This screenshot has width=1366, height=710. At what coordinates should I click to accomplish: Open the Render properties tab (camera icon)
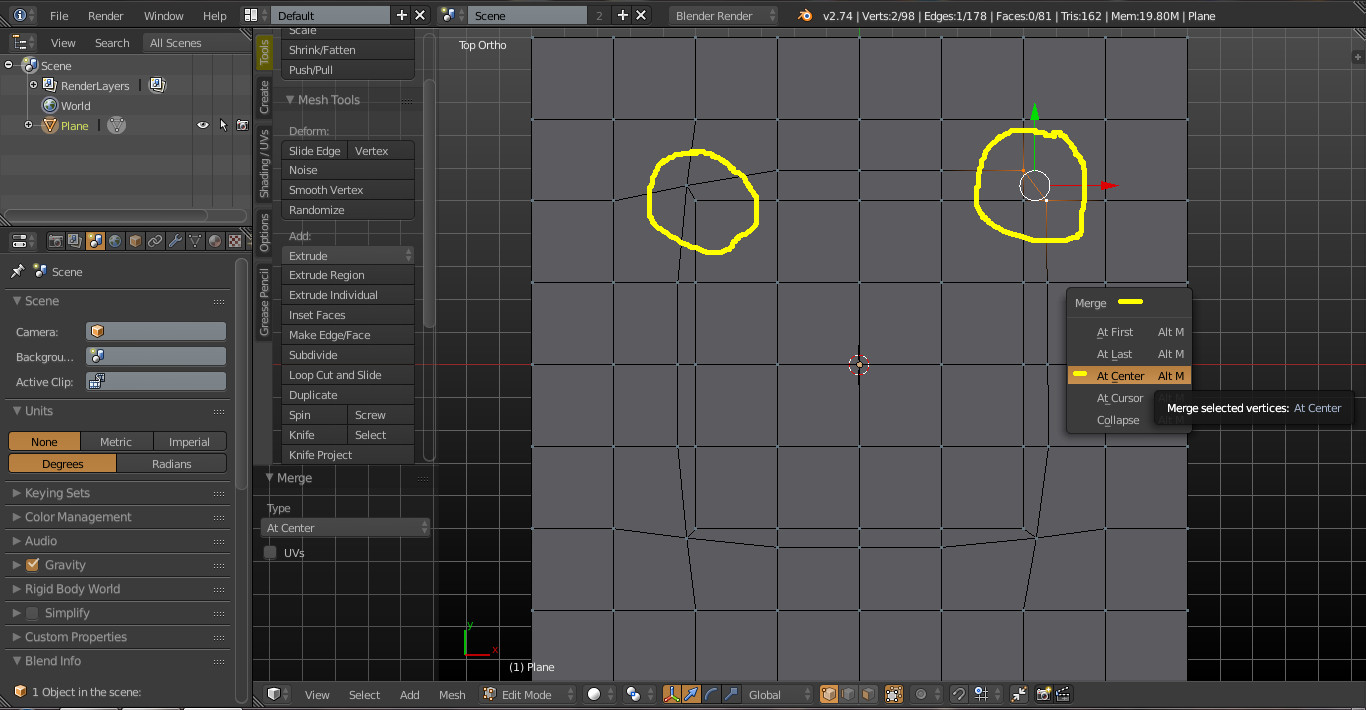pyautogui.click(x=56, y=241)
